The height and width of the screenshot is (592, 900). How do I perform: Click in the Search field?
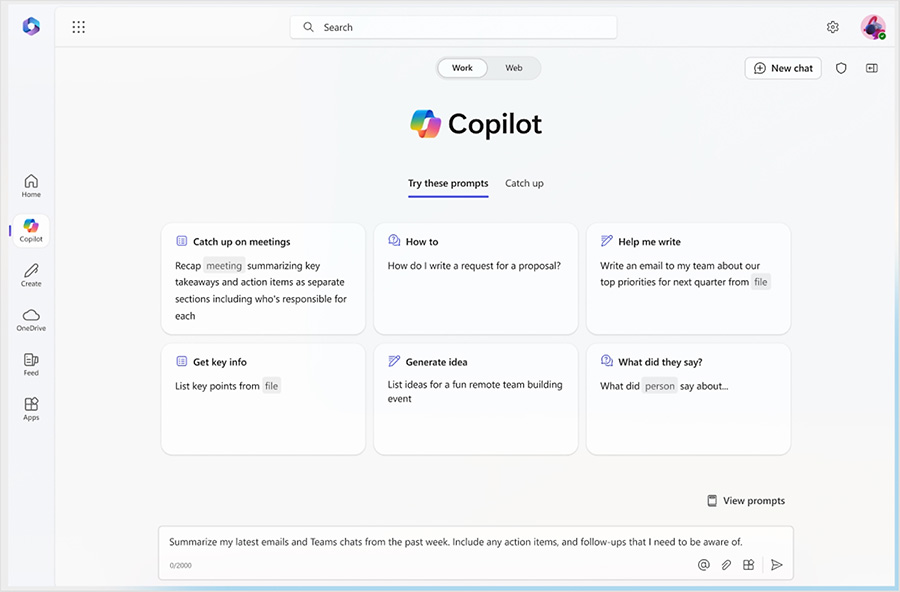coord(453,27)
